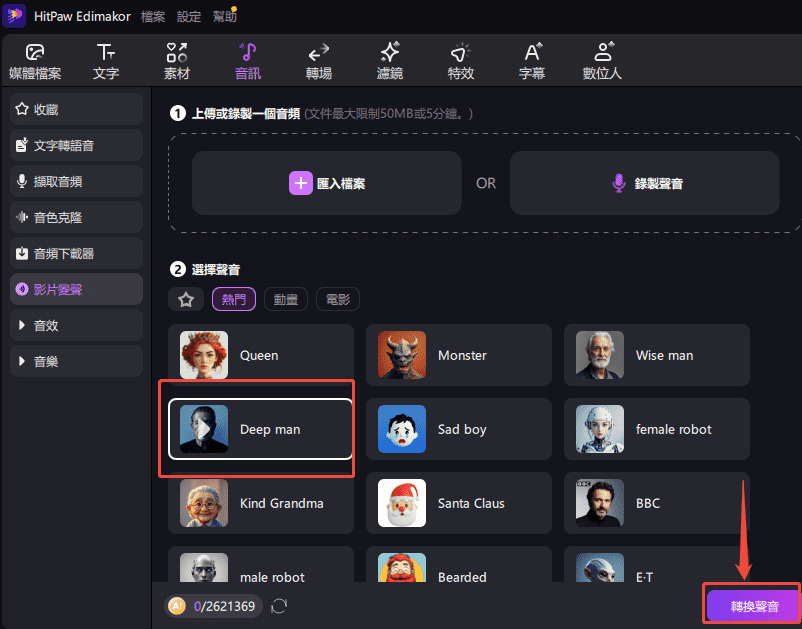This screenshot has width=802, height=629.
Task: Switch to the 轉場 transitions tab
Action: point(319,61)
